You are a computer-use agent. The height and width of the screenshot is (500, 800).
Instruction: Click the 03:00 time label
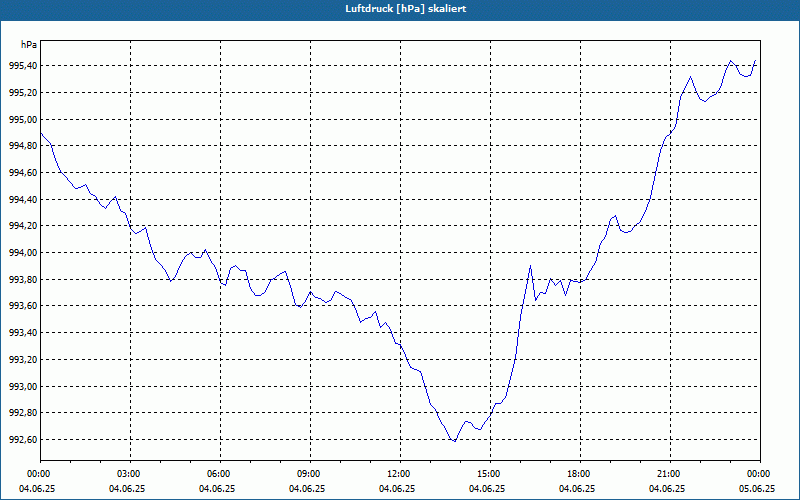tap(131, 474)
